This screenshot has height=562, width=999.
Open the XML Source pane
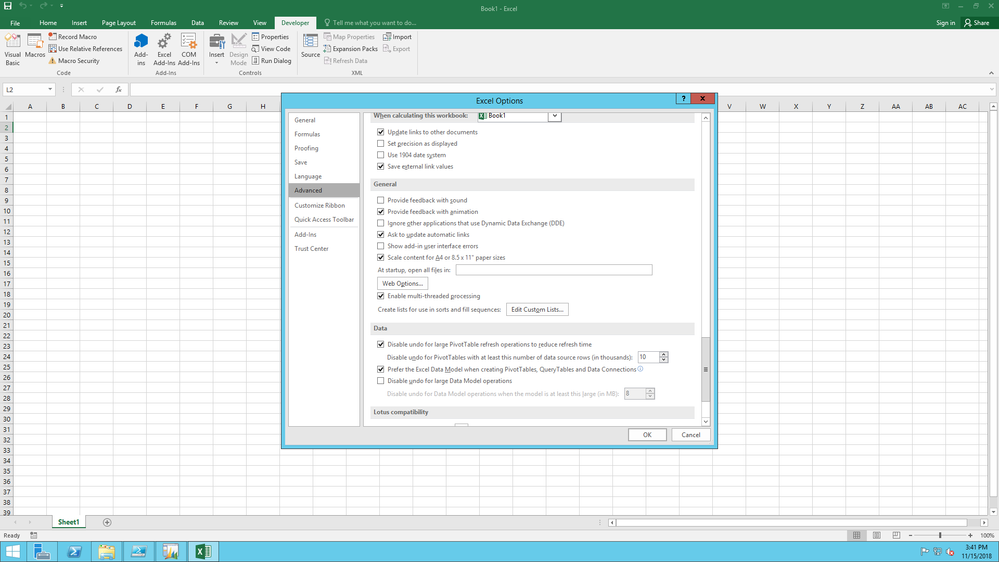click(310, 46)
